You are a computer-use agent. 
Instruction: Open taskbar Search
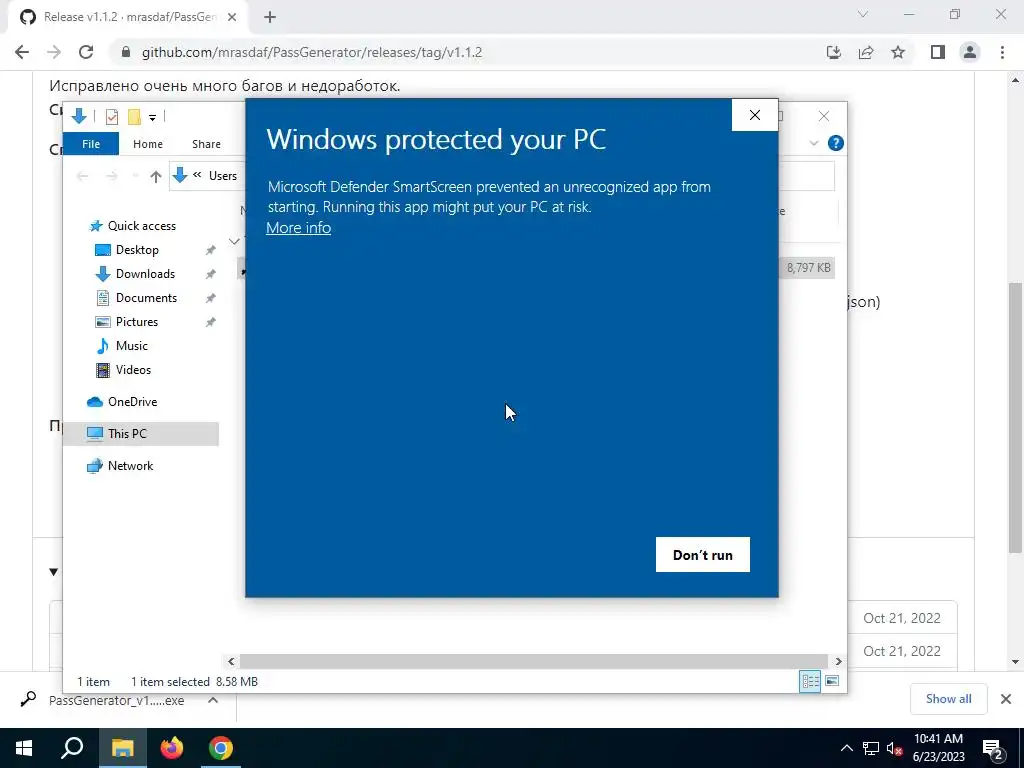pyautogui.click(x=72, y=748)
